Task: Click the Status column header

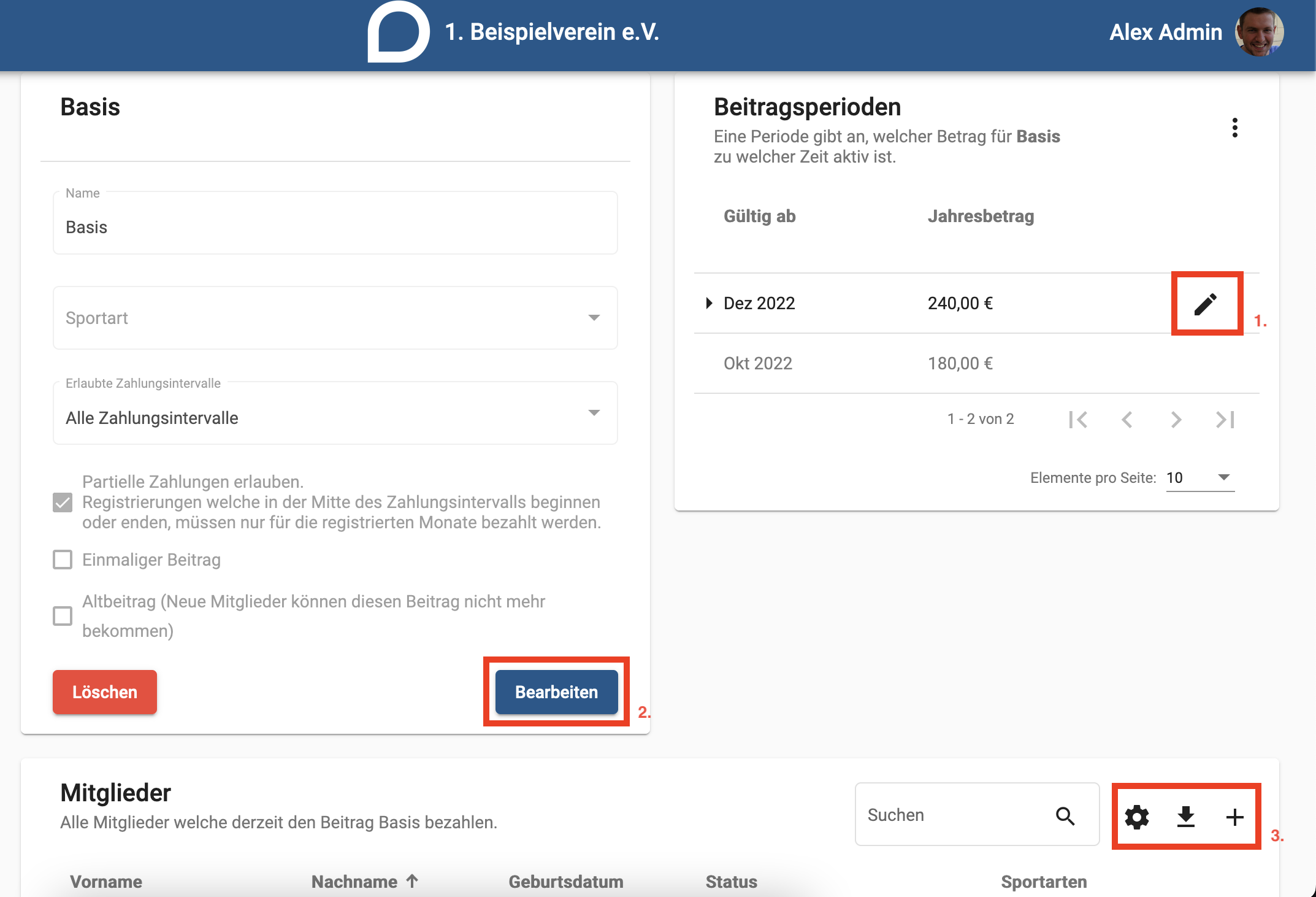Action: coord(732,882)
